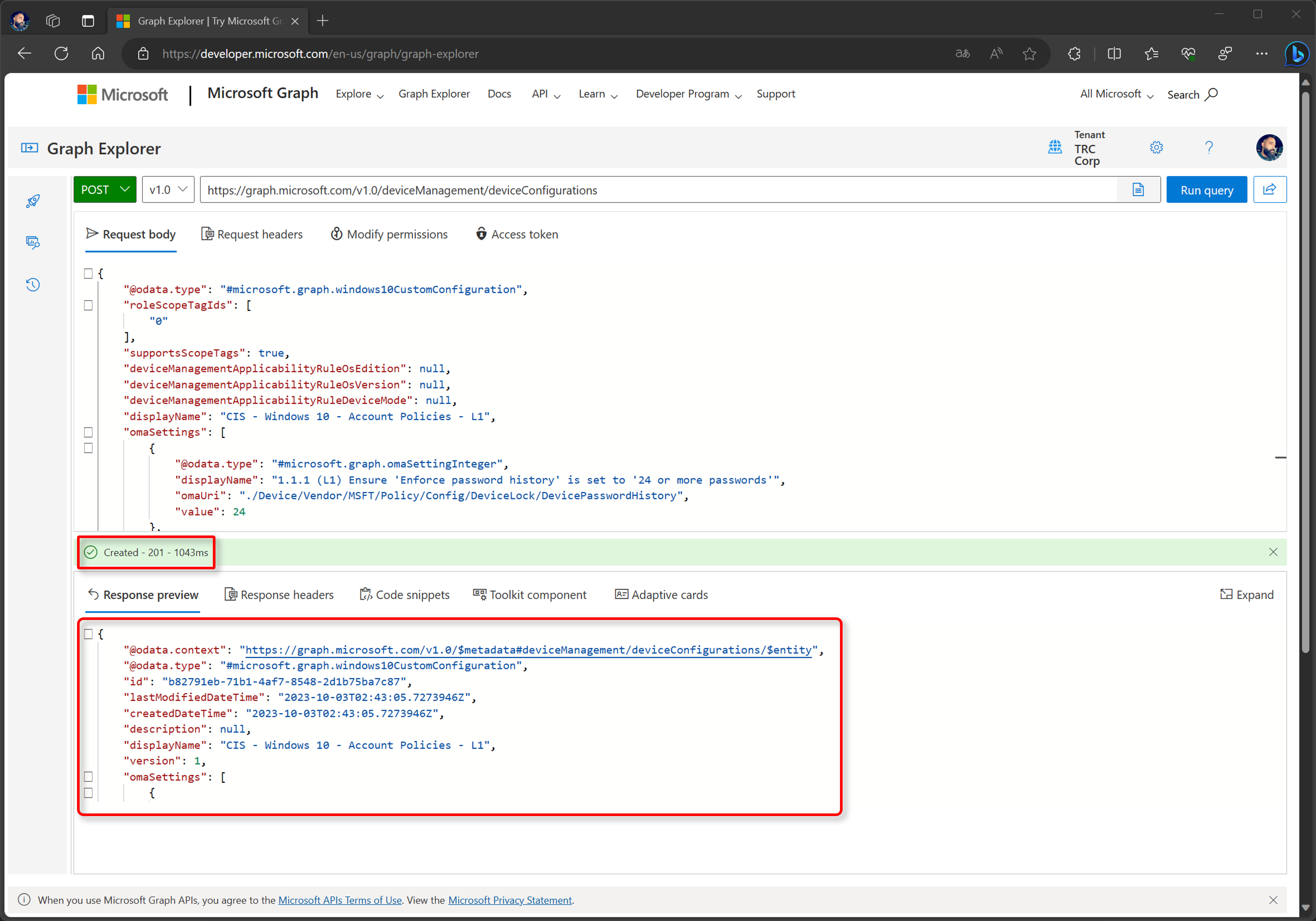The height and width of the screenshot is (921, 1316).
Task: Expand the Explore menu
Action: coord(360,94)
